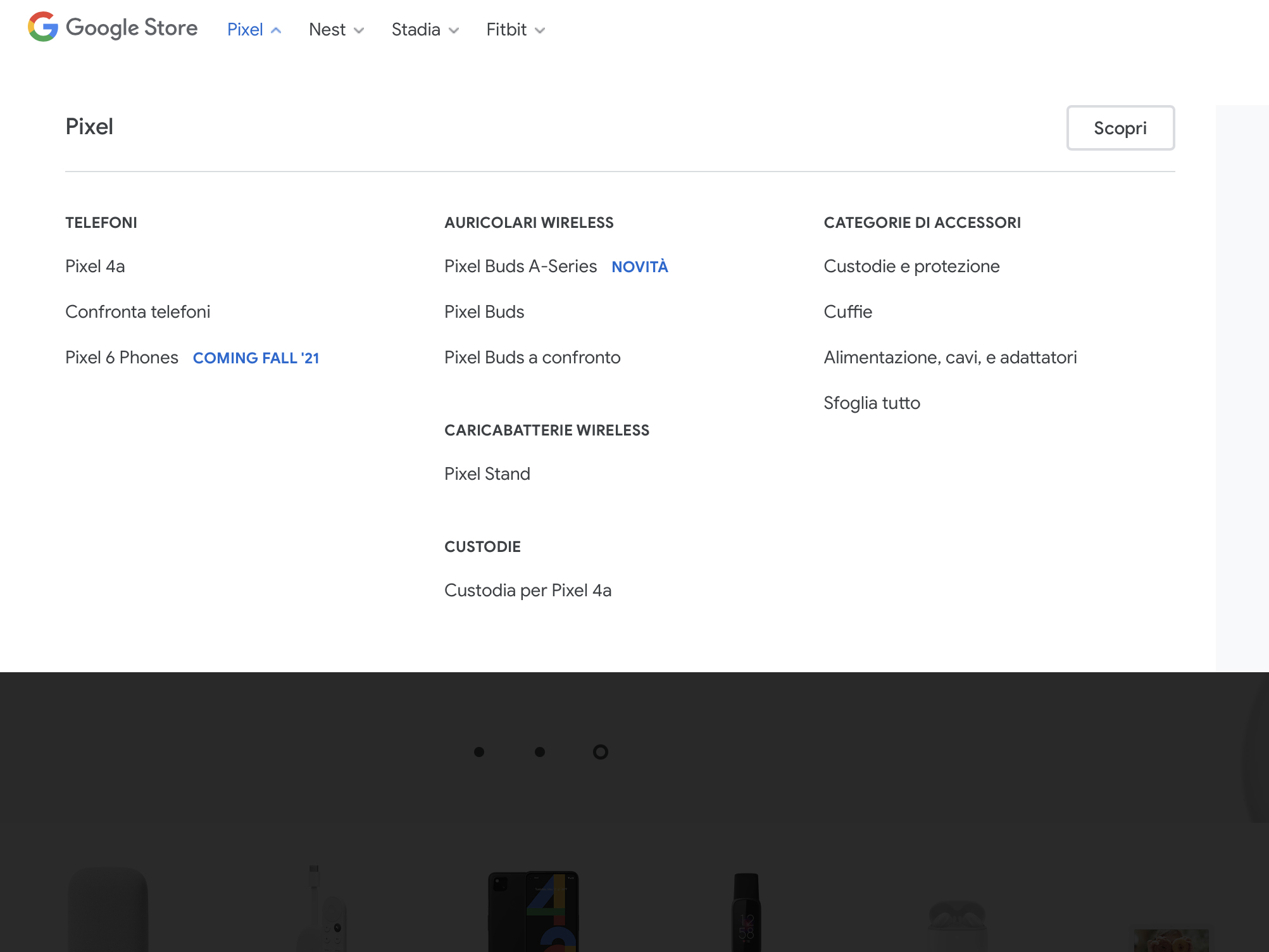The image size is (1269, 952).
Task: Select the Pixel Buds link
Action: tap(484, 312)
